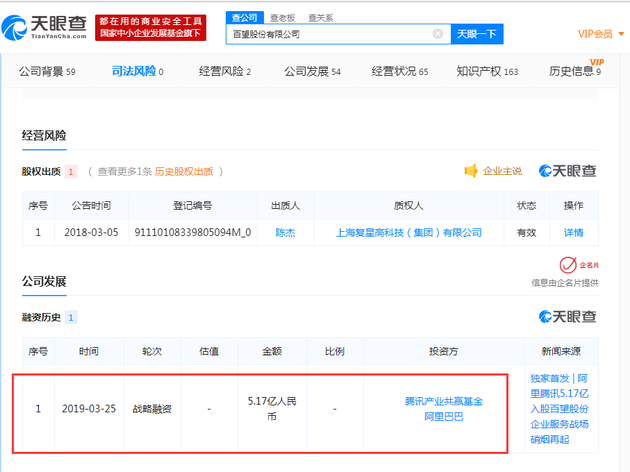This screenshot has width=630, height=472.
Task: Select the 经营状况 65 section tab
Action: tap(400, 72)
